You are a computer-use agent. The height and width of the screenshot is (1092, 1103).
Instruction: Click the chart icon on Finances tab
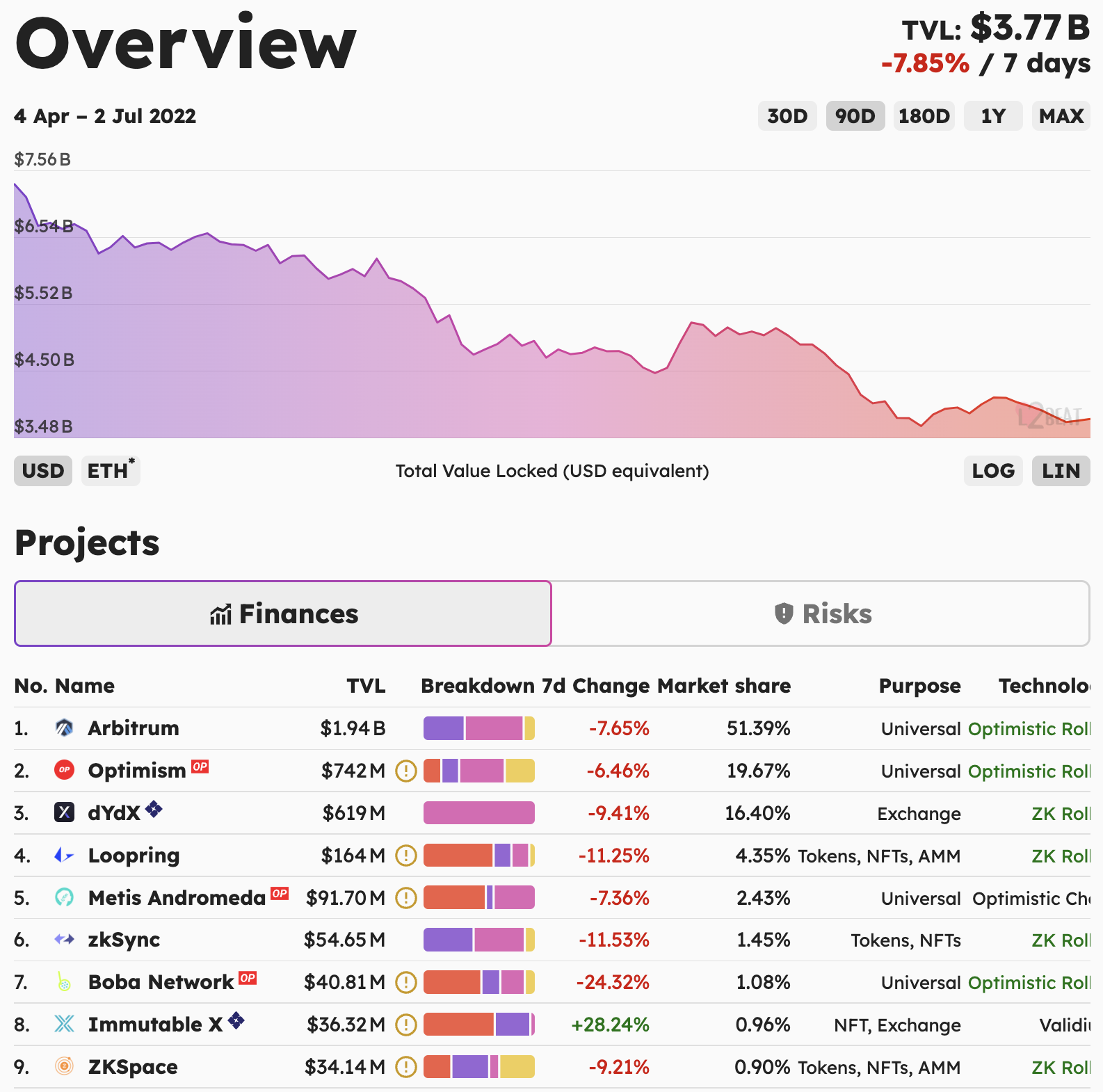pyautogui.click(x=220, y=614)
